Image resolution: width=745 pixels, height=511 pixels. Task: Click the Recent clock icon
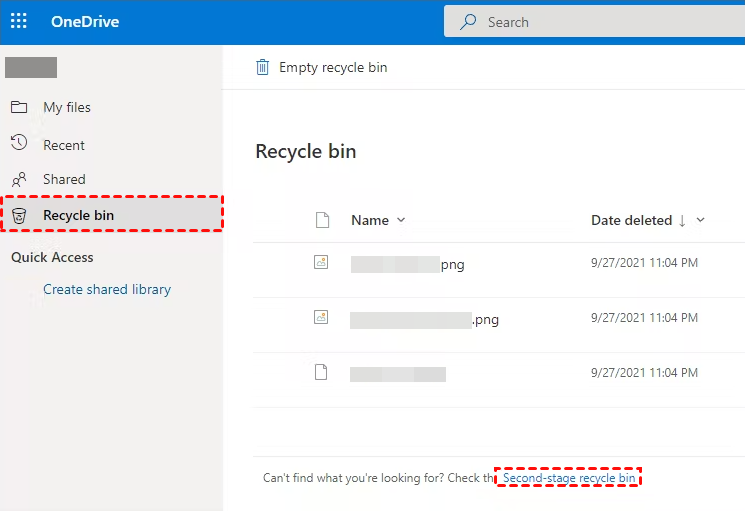[19, 145]
